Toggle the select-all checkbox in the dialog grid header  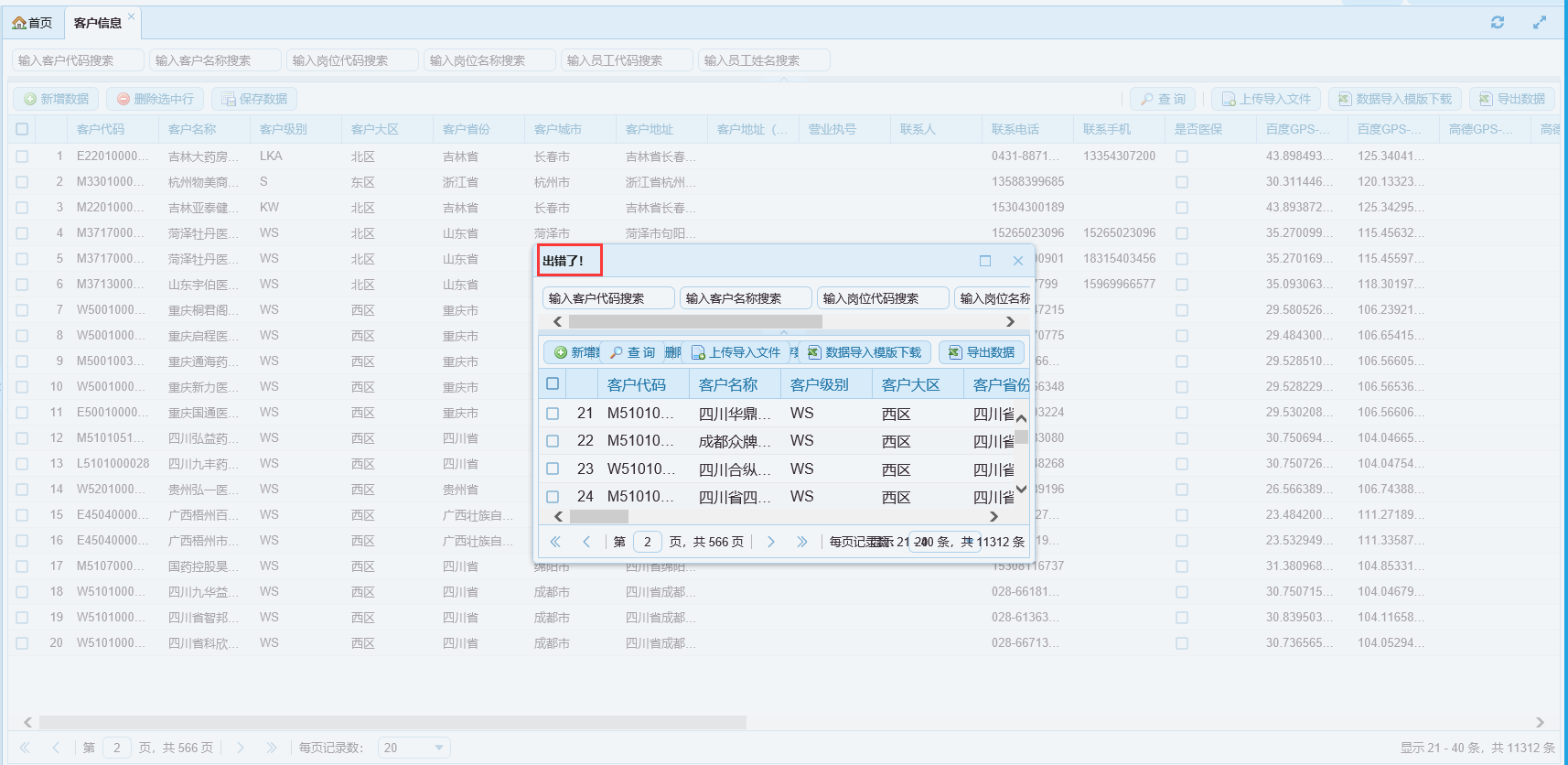pyautogui.click(x=553, y=384)
